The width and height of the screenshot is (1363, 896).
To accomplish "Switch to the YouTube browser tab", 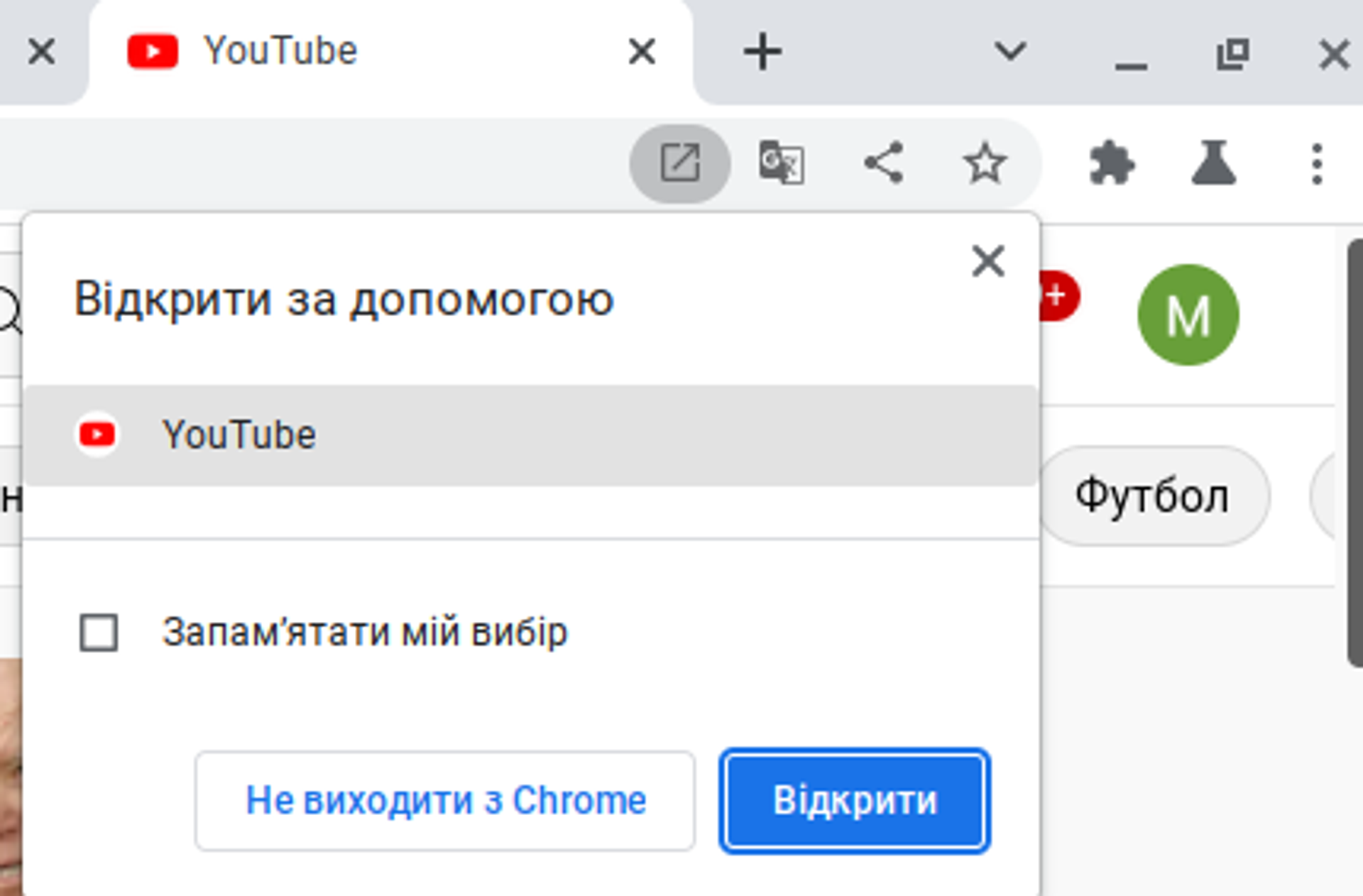I will pos(355,51).
